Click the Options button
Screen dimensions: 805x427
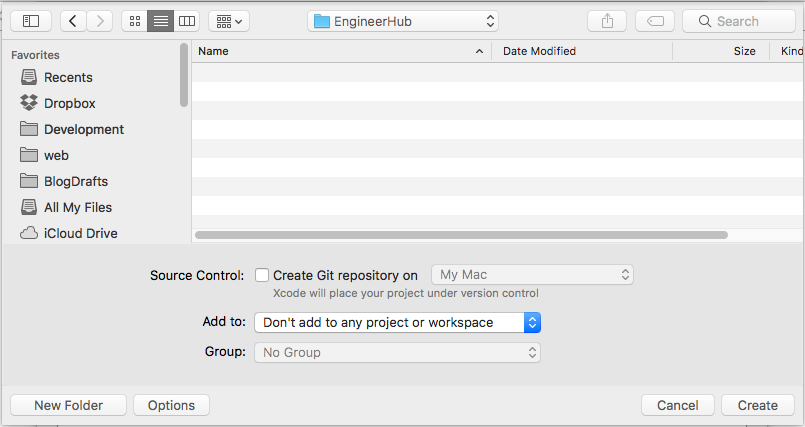(x=171, y=405)
